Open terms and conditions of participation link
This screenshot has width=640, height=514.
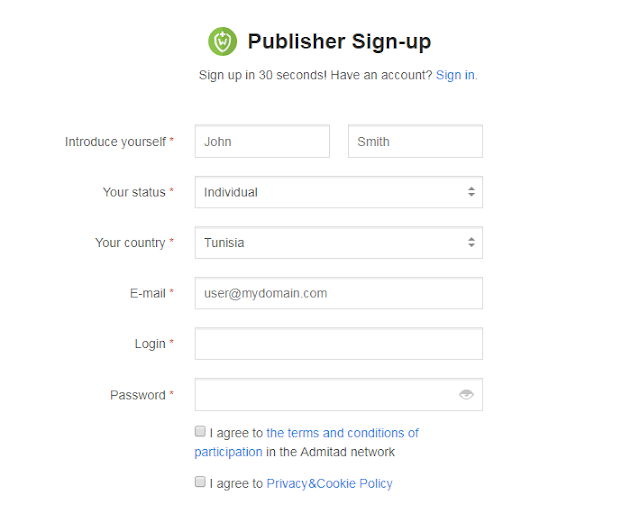click(342, 433)
